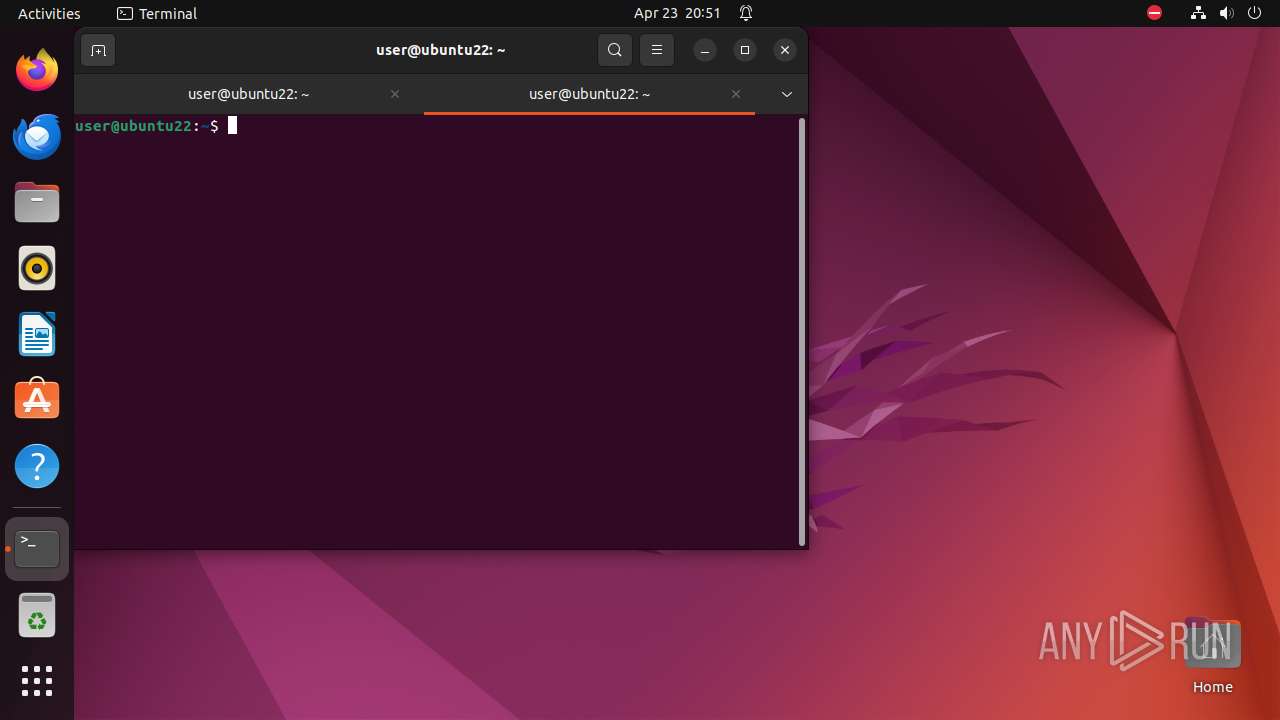Close the second terminal tab
The height and width of the screenshot is (720, 1280).
click(736, 94)
